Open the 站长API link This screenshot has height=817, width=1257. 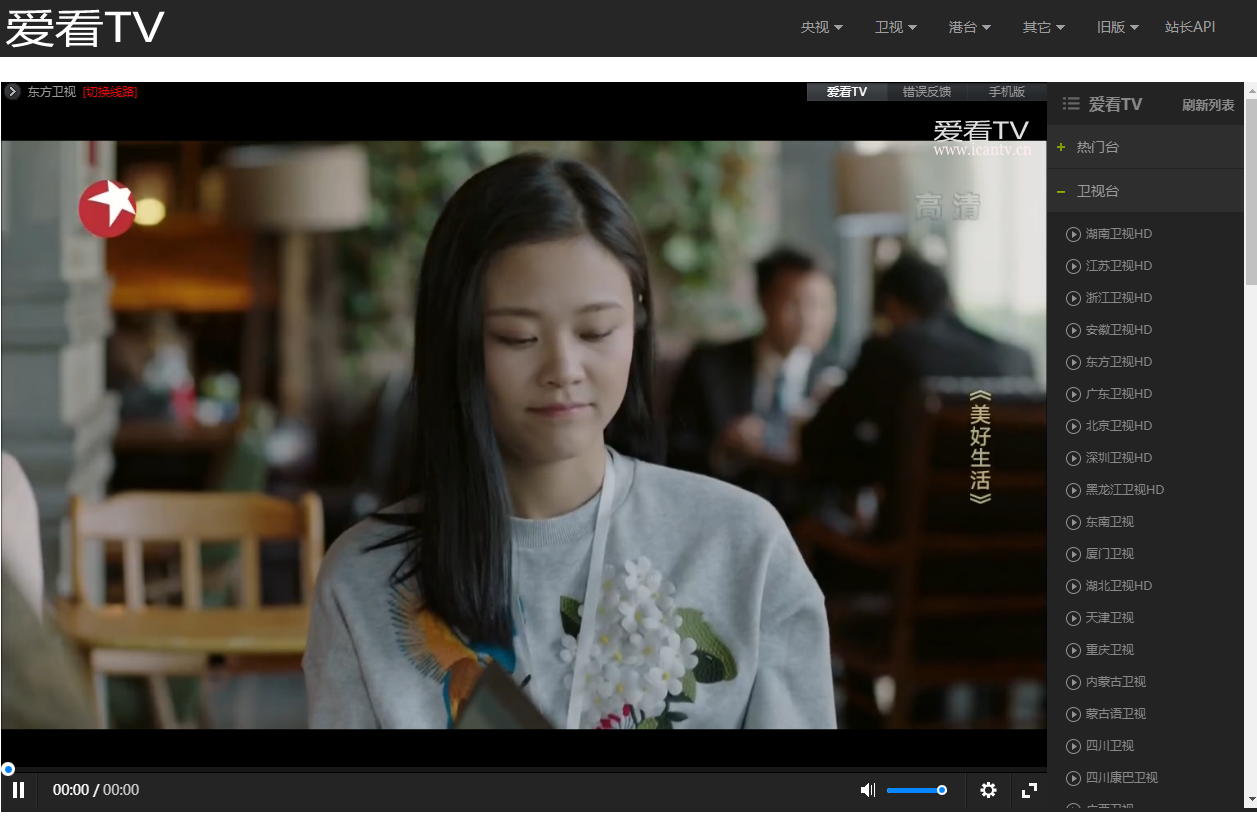1190,27
